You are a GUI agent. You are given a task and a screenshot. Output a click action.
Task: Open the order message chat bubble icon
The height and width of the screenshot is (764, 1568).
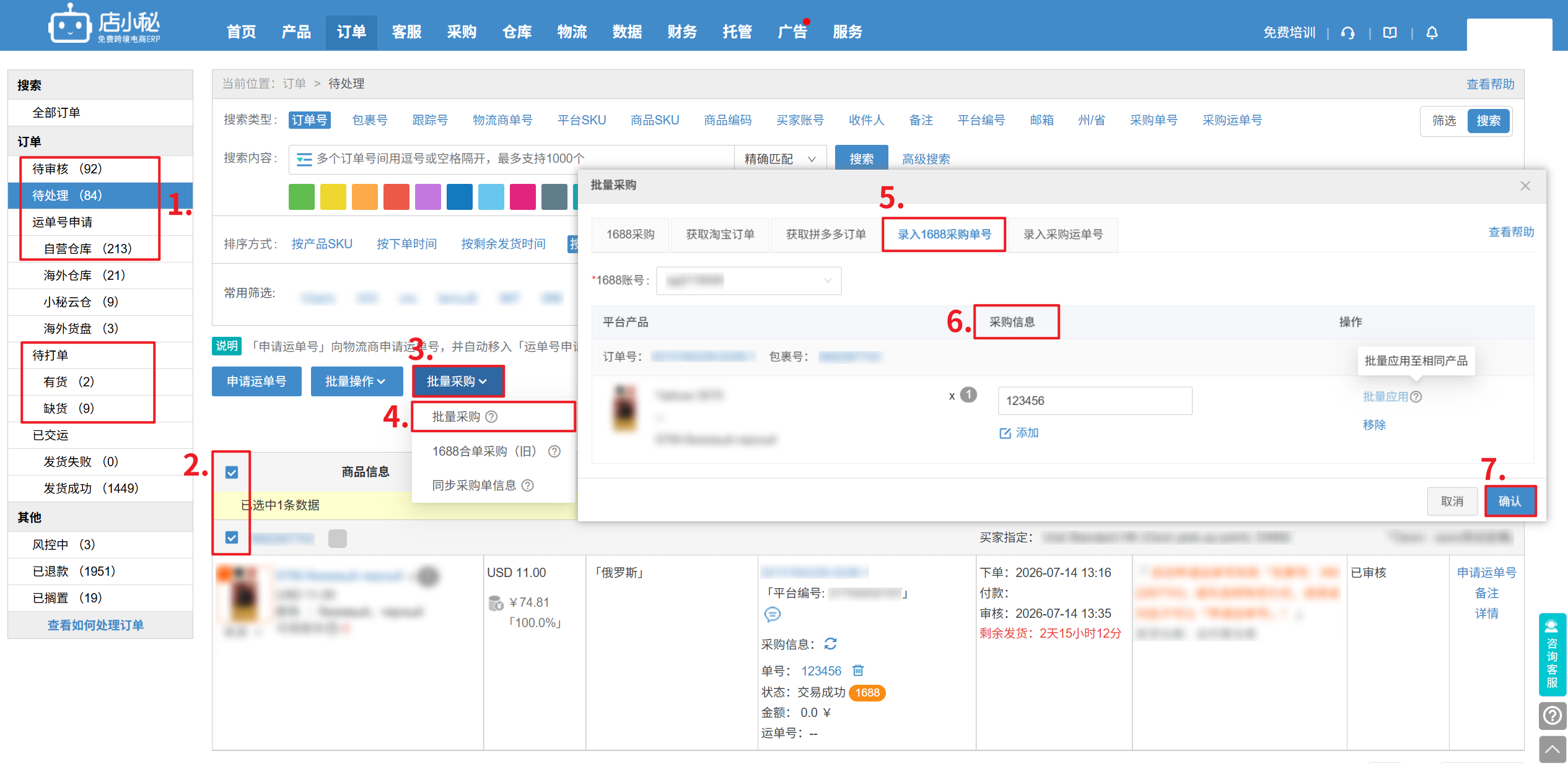773,614
